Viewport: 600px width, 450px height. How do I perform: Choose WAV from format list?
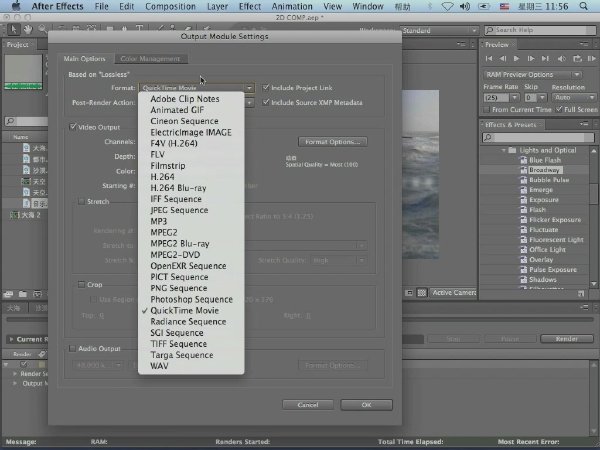[x=191, y=366]
